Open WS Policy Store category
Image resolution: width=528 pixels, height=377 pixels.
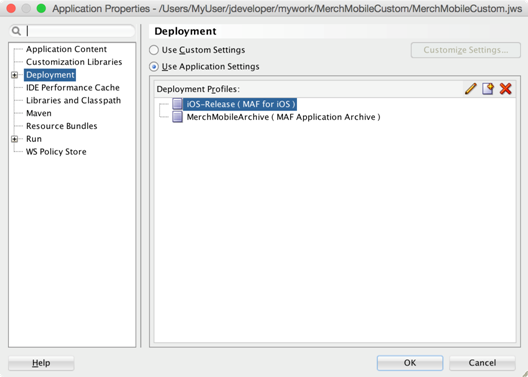tap(56, 151)
